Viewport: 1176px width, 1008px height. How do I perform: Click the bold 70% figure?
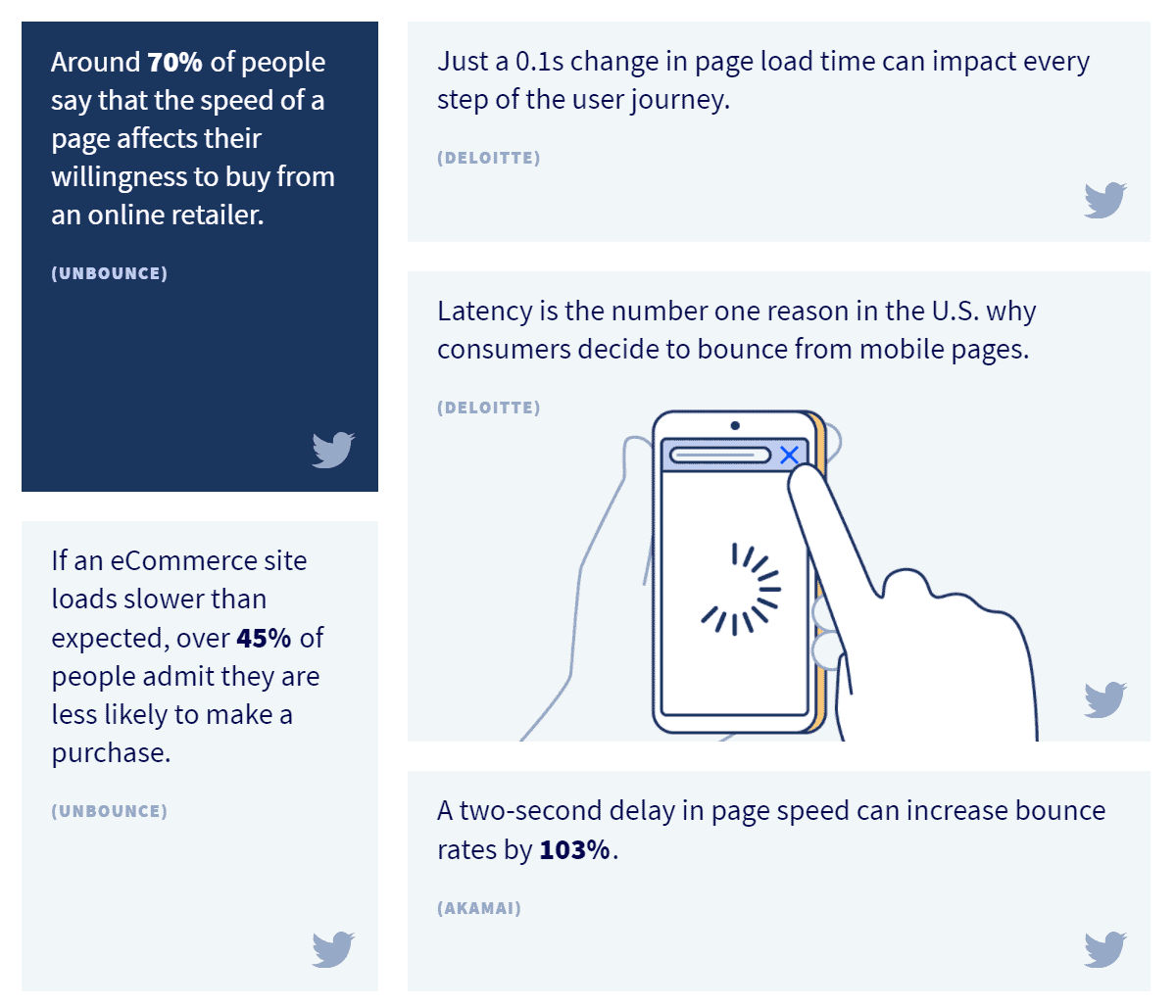coord(175,62)
